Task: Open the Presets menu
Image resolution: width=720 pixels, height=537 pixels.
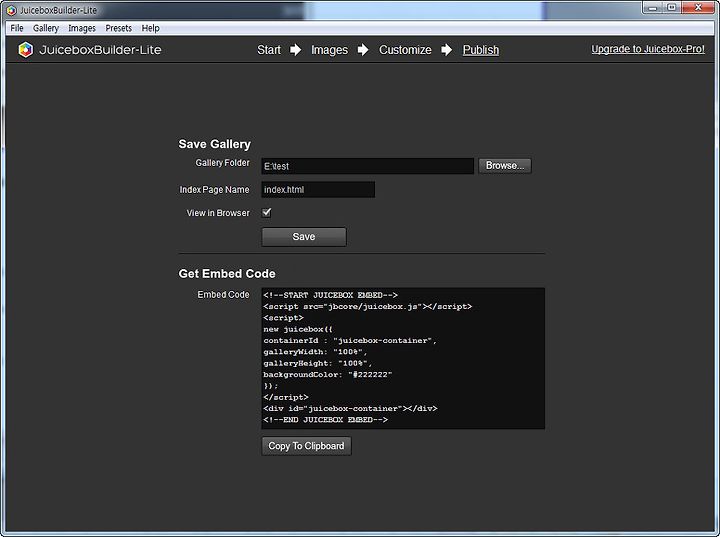Action: pyautogui.click(x=118, y=28)
